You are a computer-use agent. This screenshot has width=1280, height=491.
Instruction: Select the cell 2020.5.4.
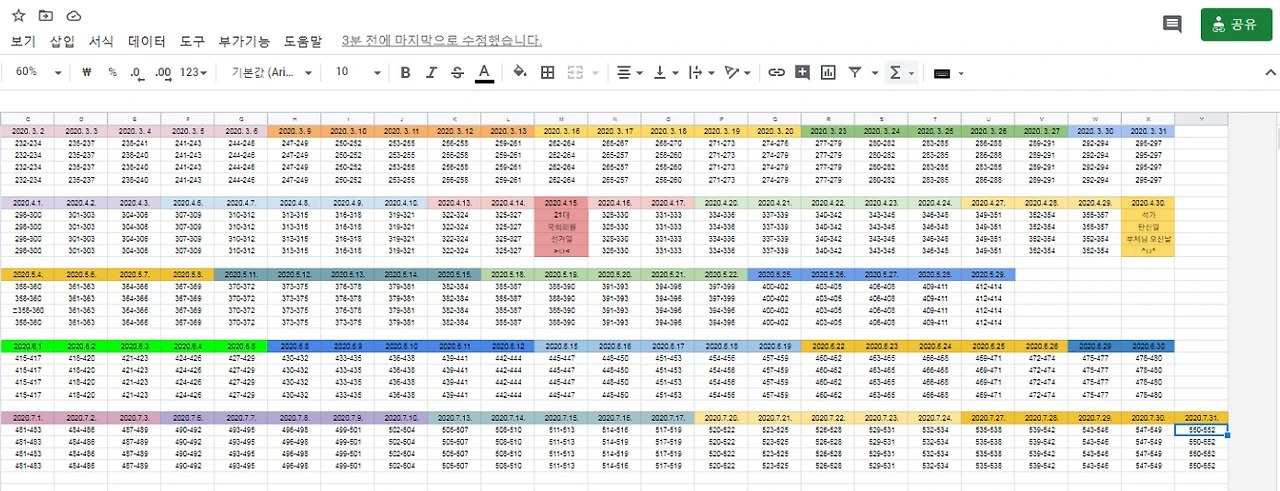(x=27, y=274)
